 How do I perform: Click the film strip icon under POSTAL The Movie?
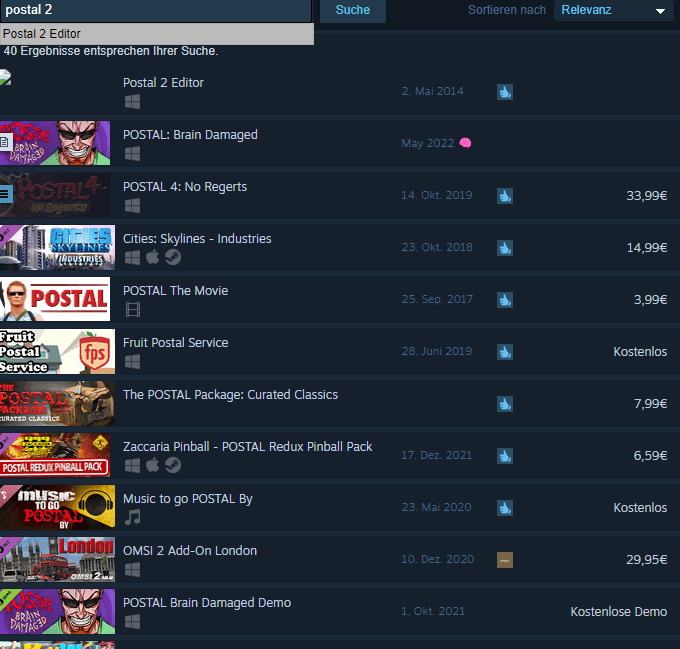(133, 310)
